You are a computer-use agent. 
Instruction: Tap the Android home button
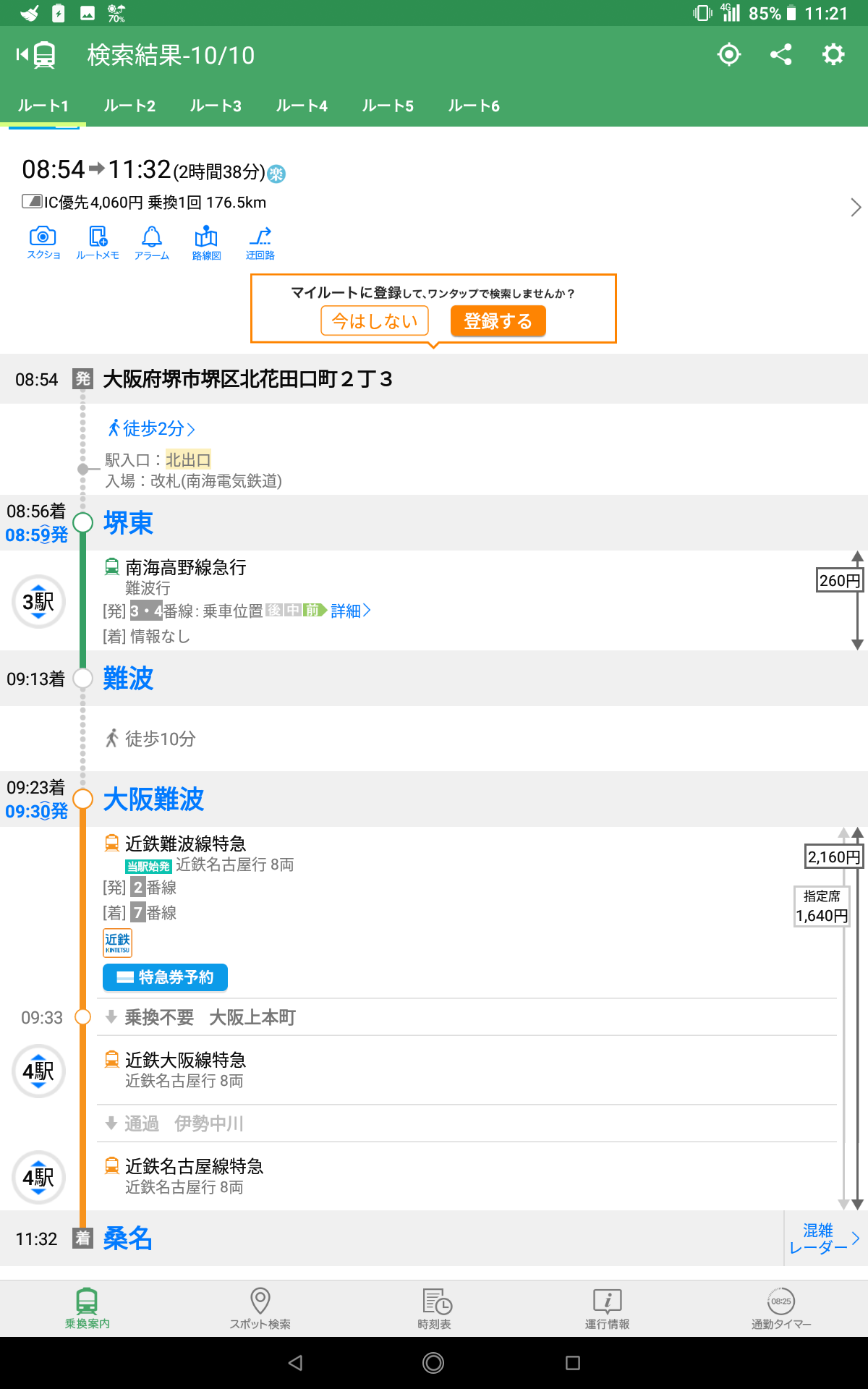pos(433,1363)
